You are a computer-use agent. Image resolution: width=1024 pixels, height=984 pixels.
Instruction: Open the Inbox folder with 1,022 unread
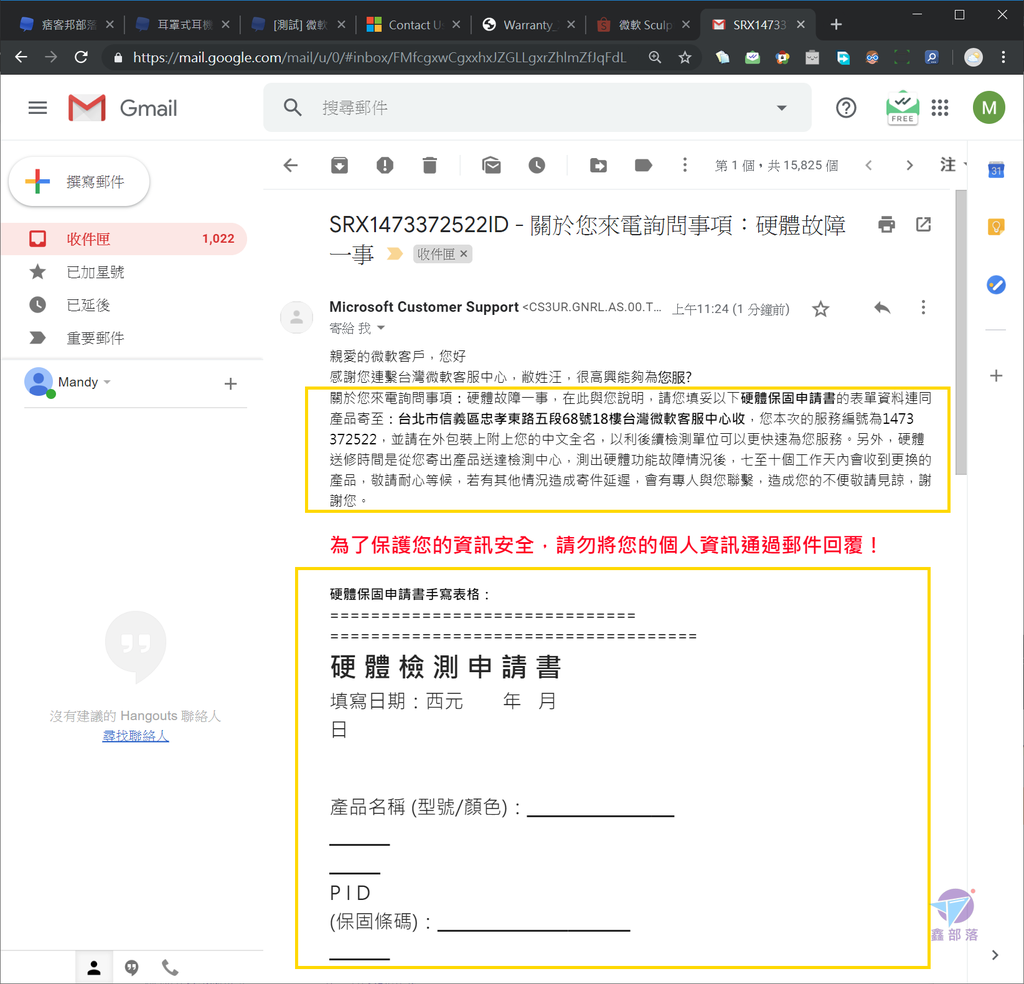[x=124, y=239]
